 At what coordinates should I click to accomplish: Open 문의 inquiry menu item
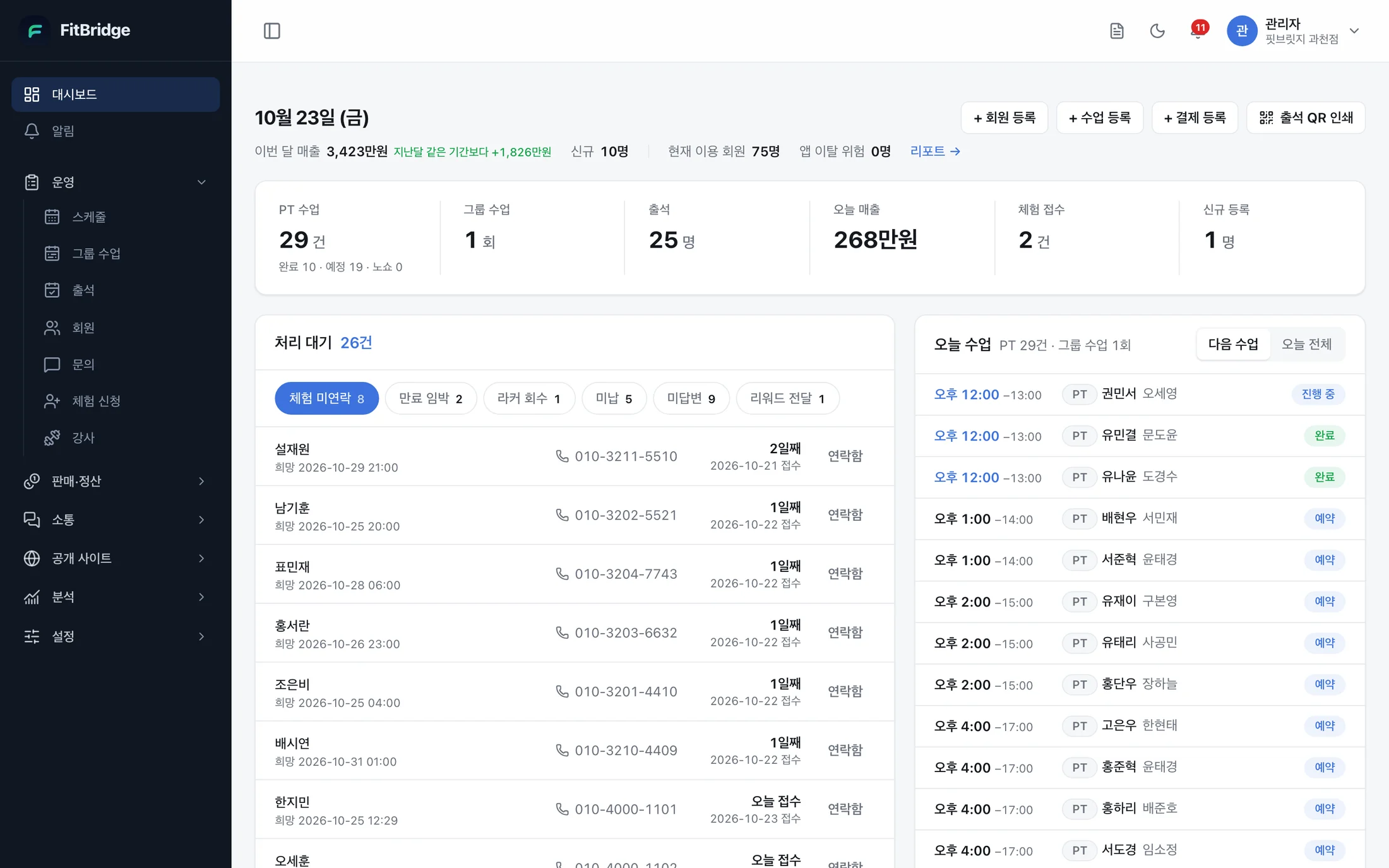pyautogui.click(x=126, y=364)
